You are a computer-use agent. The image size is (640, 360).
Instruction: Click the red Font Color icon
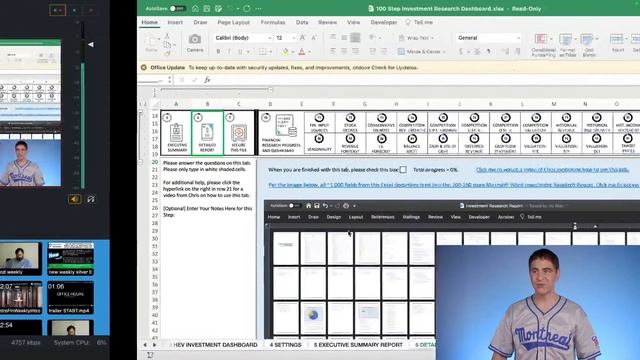point(302,52)
